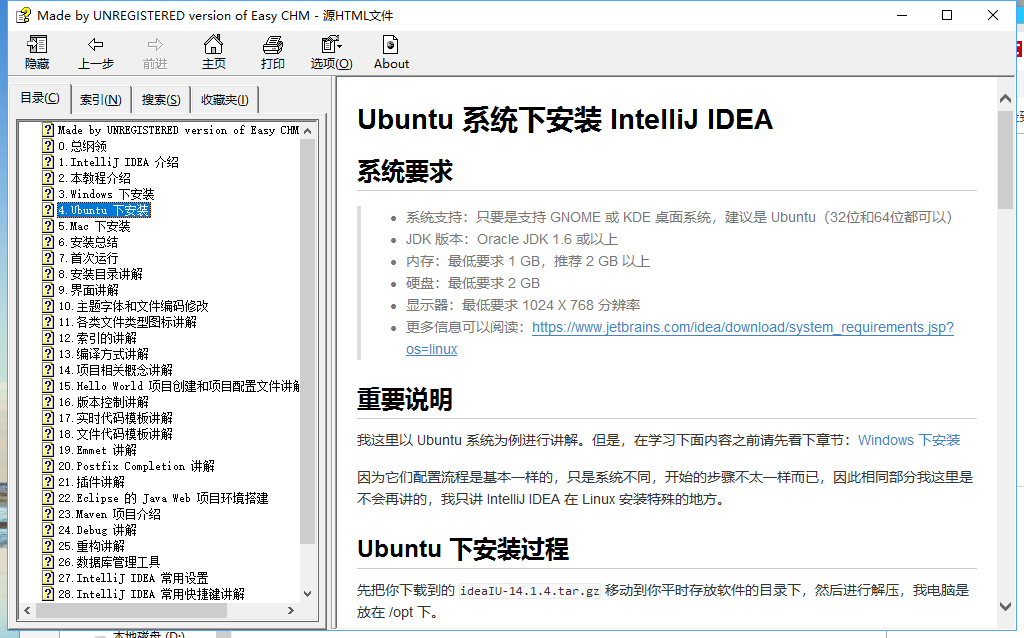Screen dimensions: 1024x638
Task: Click the page icon beside '24.Debug 讲解'
Action: tap(48, 530)
